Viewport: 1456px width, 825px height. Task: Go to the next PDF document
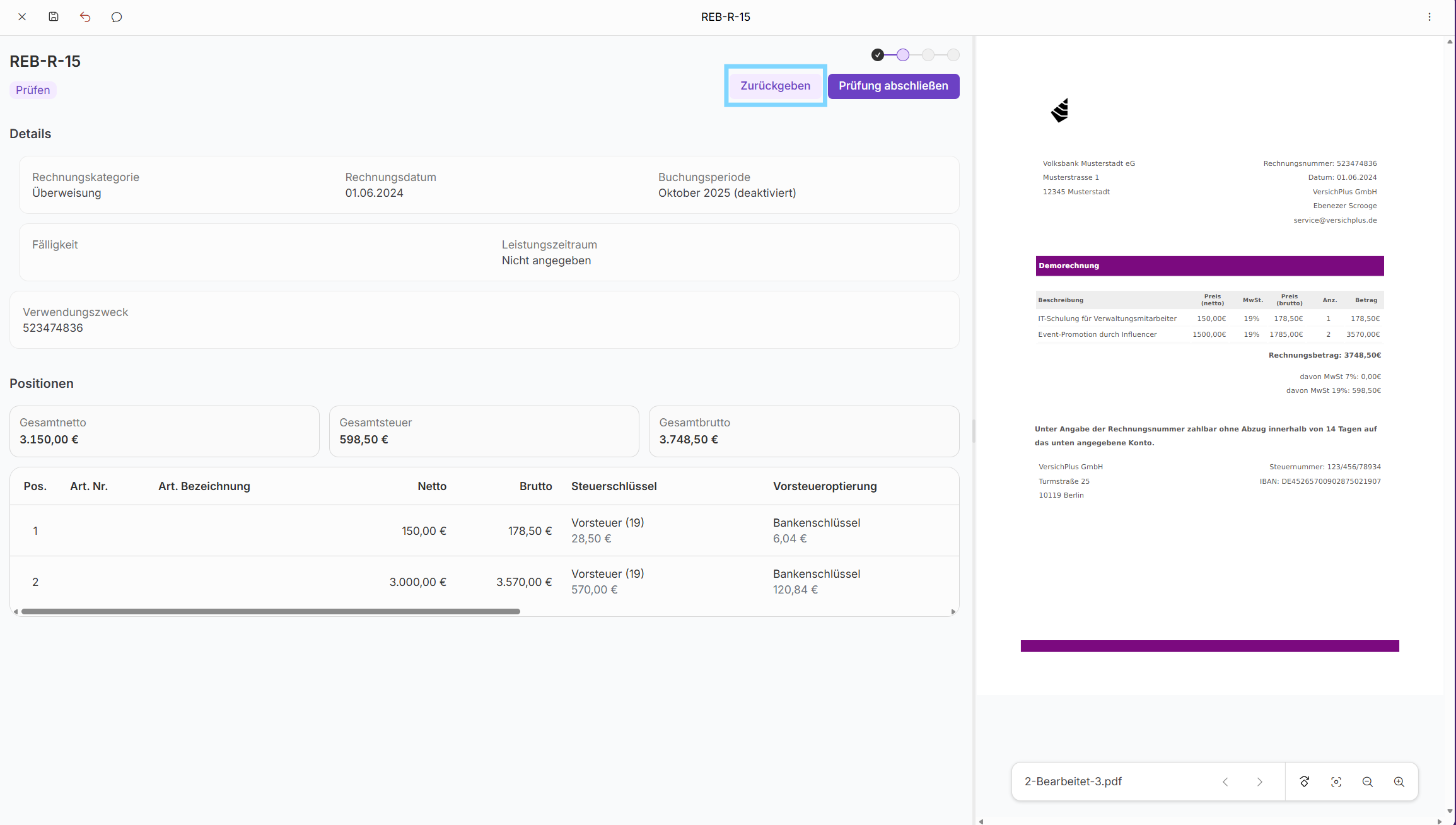tap(1260, 781)
